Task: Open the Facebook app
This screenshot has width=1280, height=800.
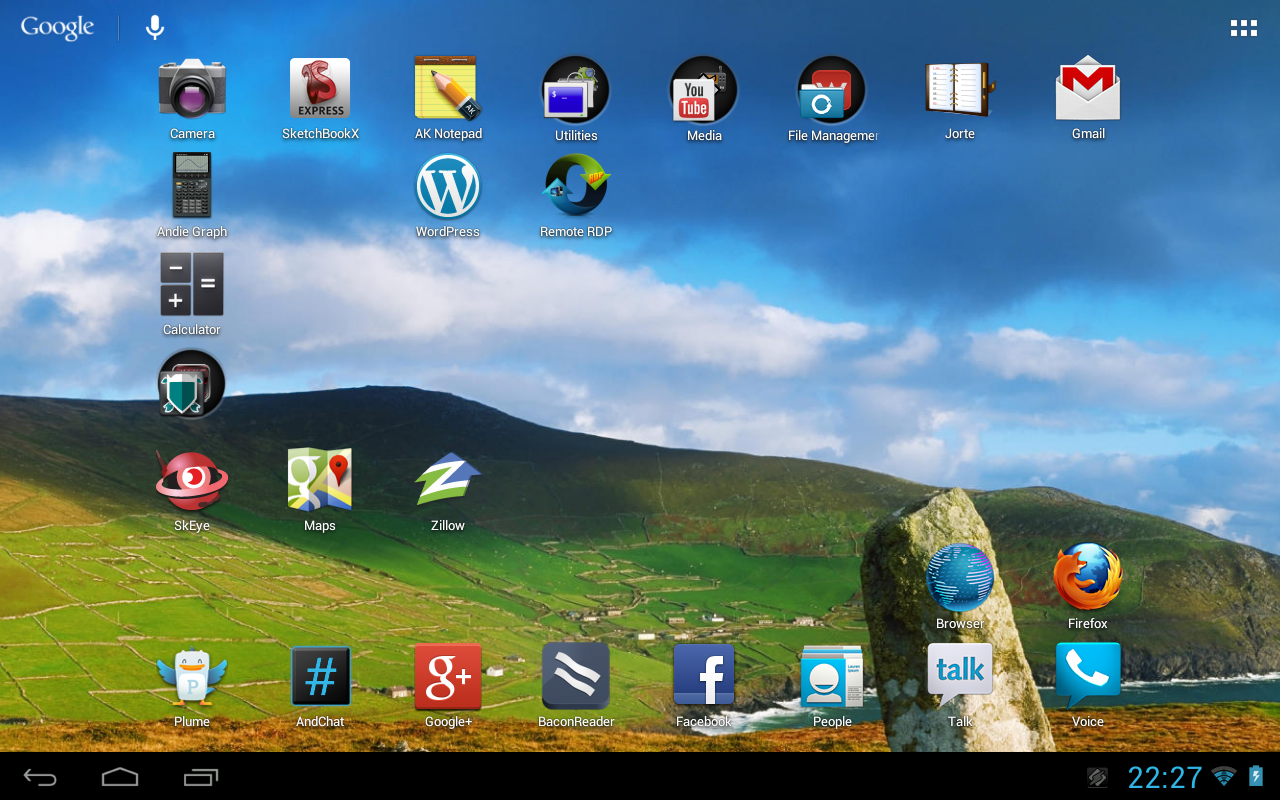Action: (x=704, y=685)
